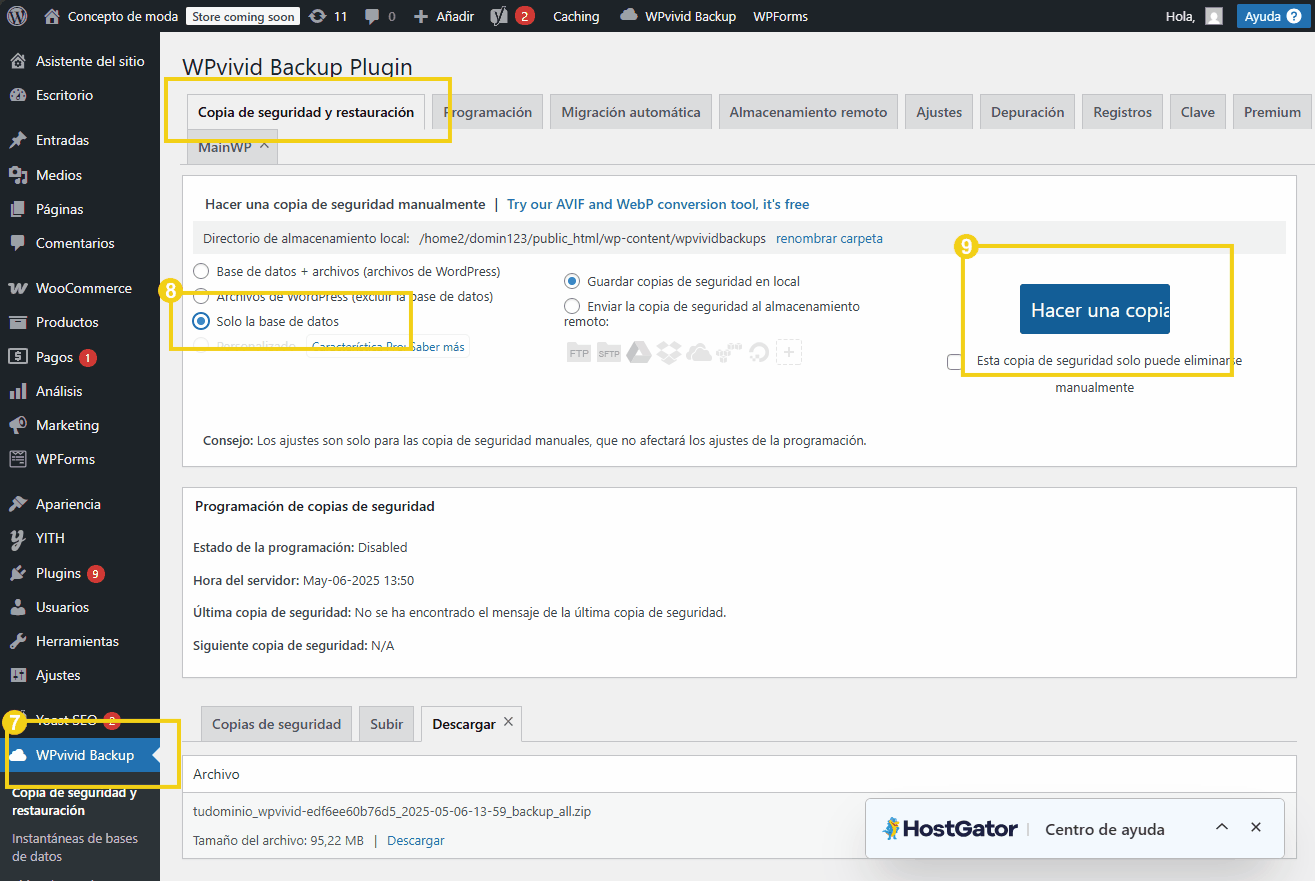1315x881 pixels.
Task: Open the updates icon showing 11
Action: 318,16
